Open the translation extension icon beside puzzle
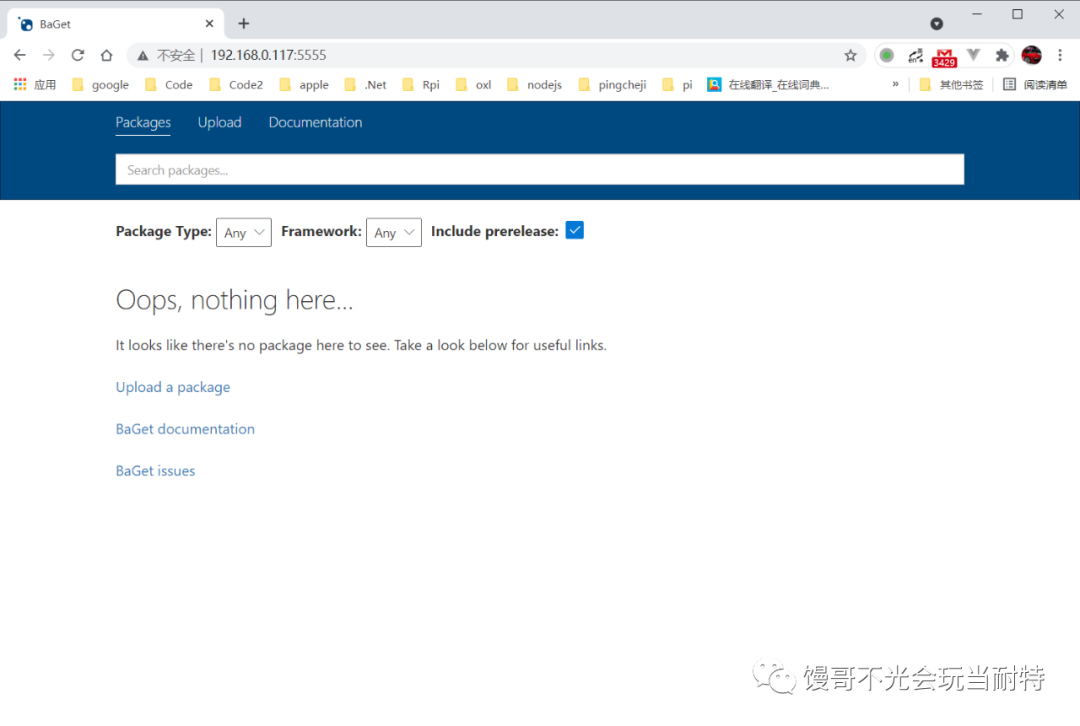This screenshot has width=1080, height=726. pos(915,55)
